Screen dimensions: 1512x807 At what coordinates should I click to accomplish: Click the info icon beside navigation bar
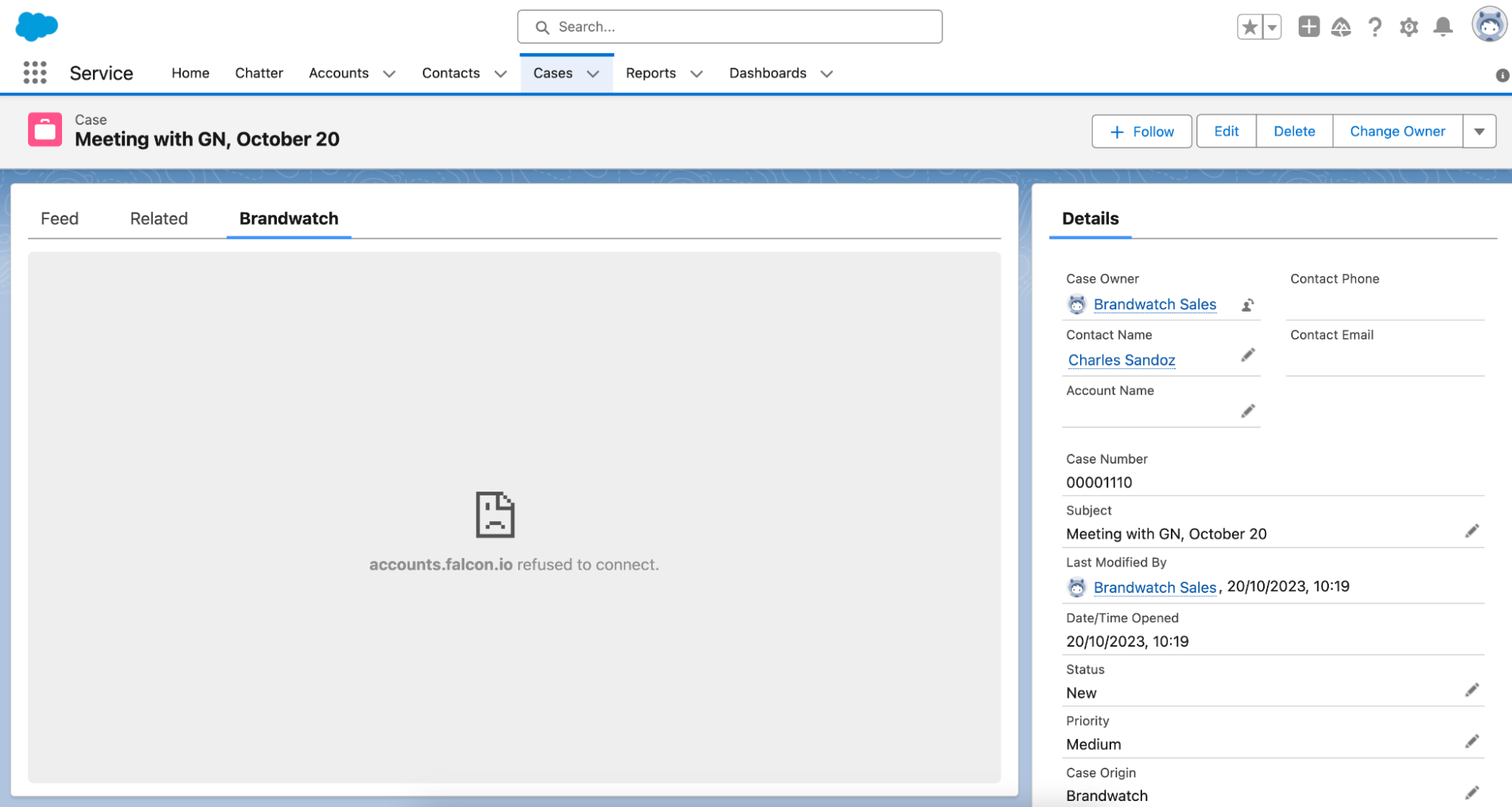[1502, 75]
